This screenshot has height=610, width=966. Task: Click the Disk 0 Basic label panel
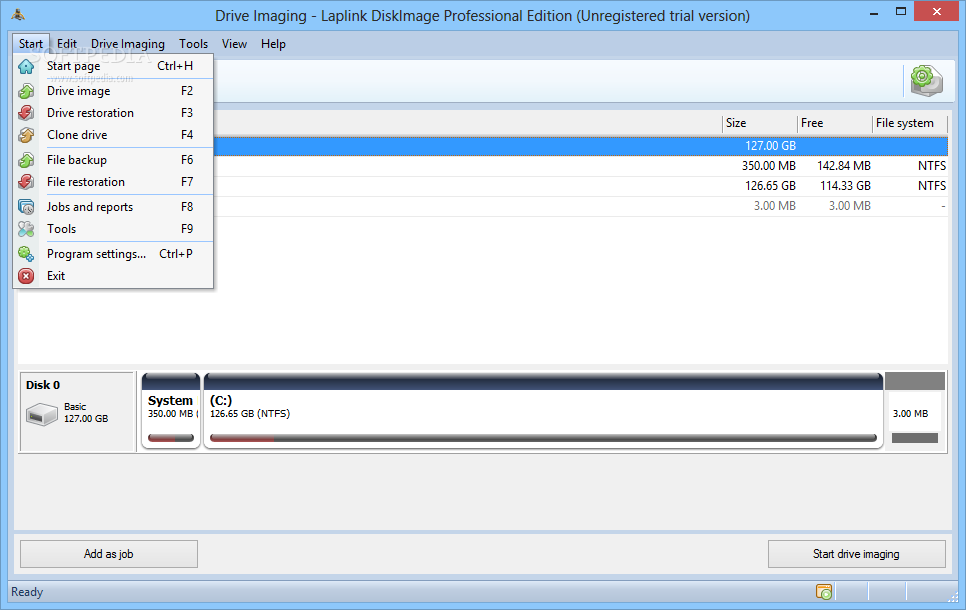click(77, 412)
